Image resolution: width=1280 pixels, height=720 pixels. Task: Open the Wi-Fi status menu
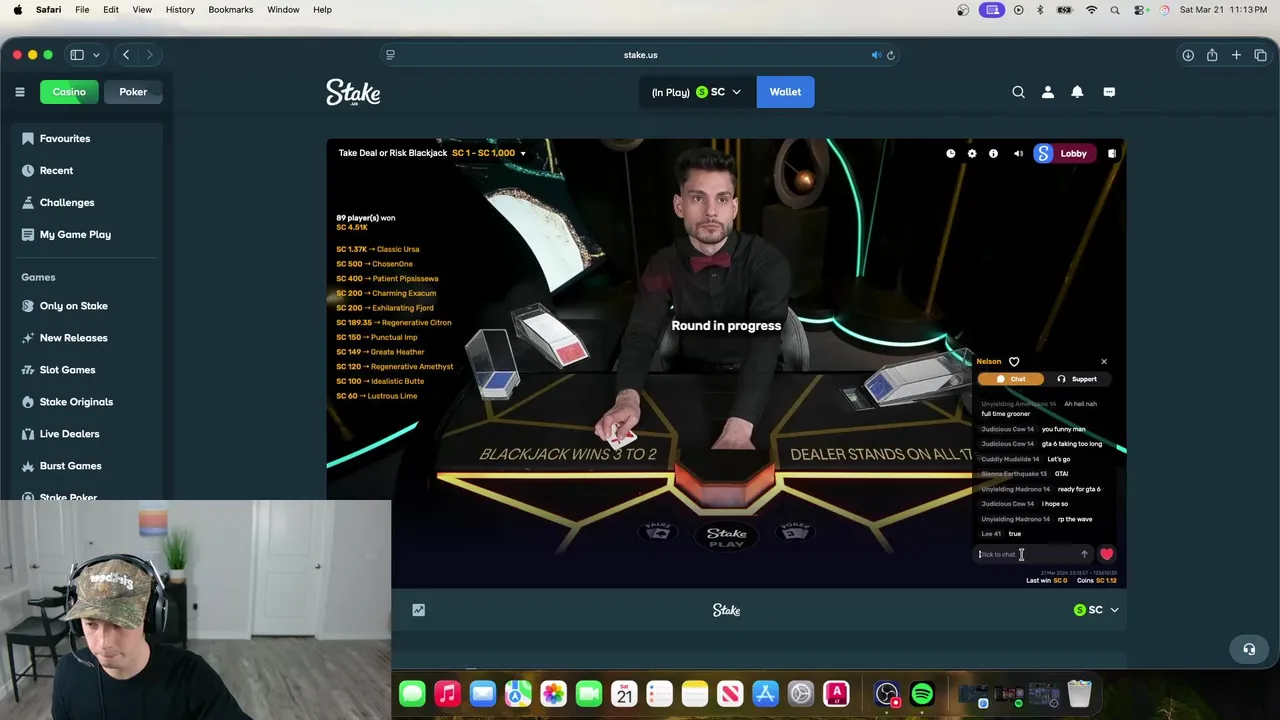[1092, 10]
